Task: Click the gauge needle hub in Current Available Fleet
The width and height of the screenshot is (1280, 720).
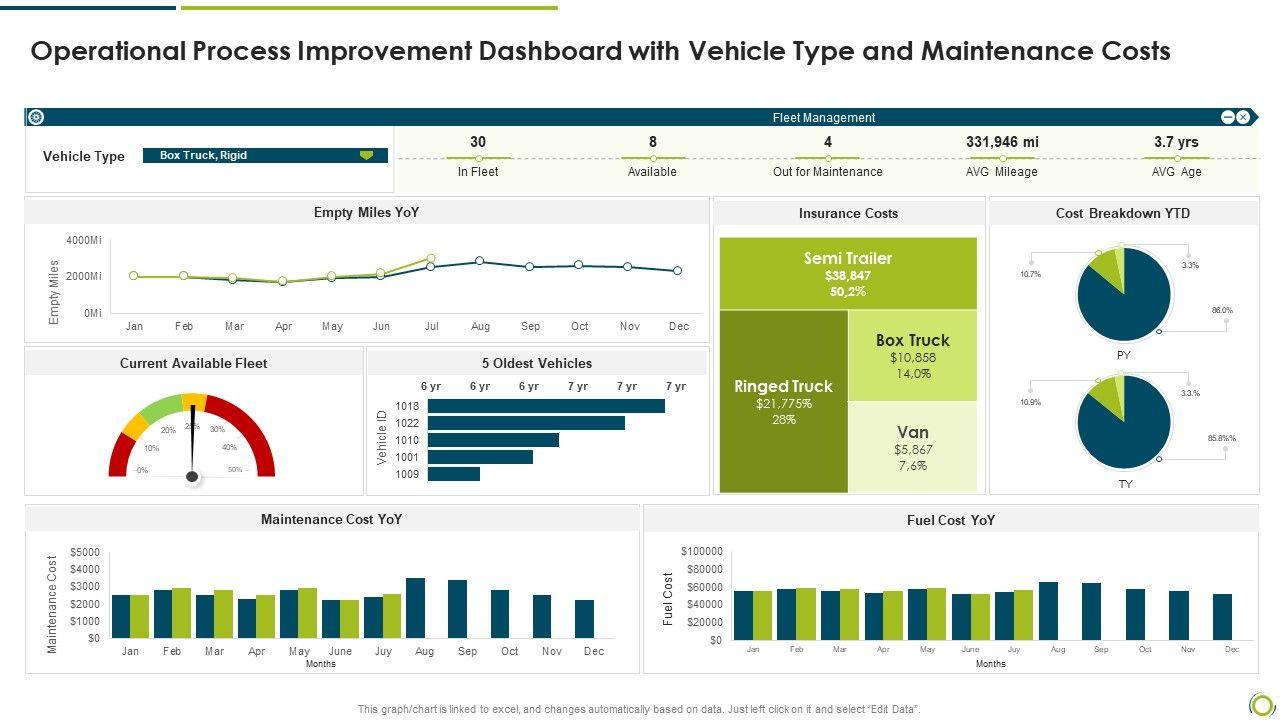Action: coord(192,477)
